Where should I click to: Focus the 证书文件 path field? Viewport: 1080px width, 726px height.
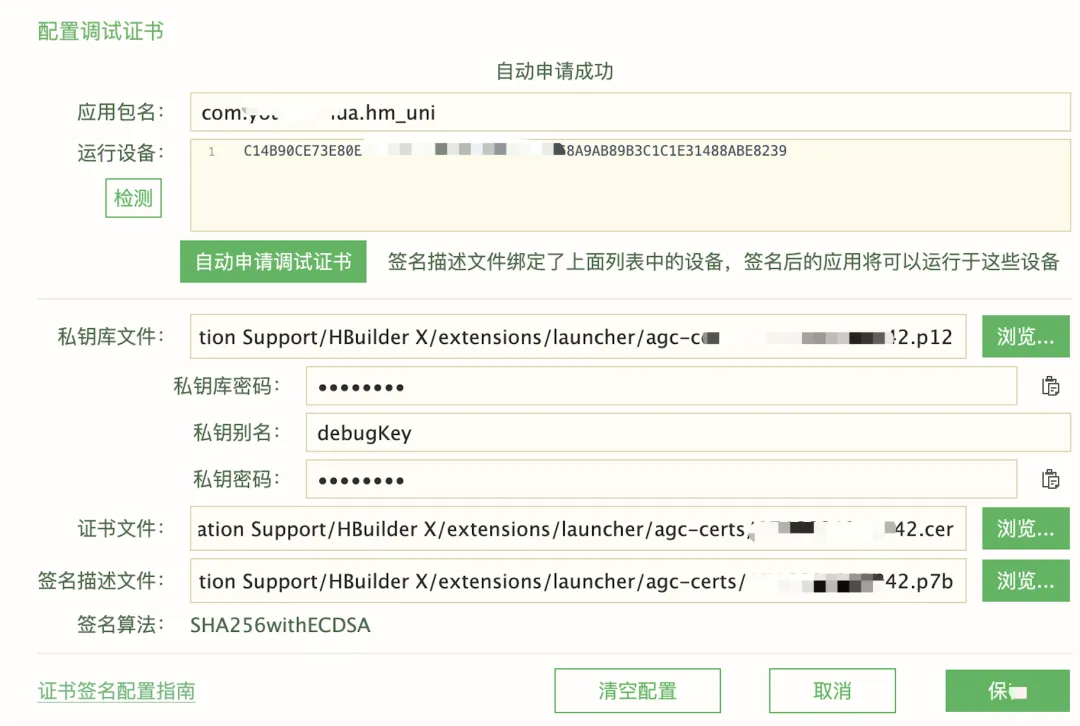coord(577,529)
